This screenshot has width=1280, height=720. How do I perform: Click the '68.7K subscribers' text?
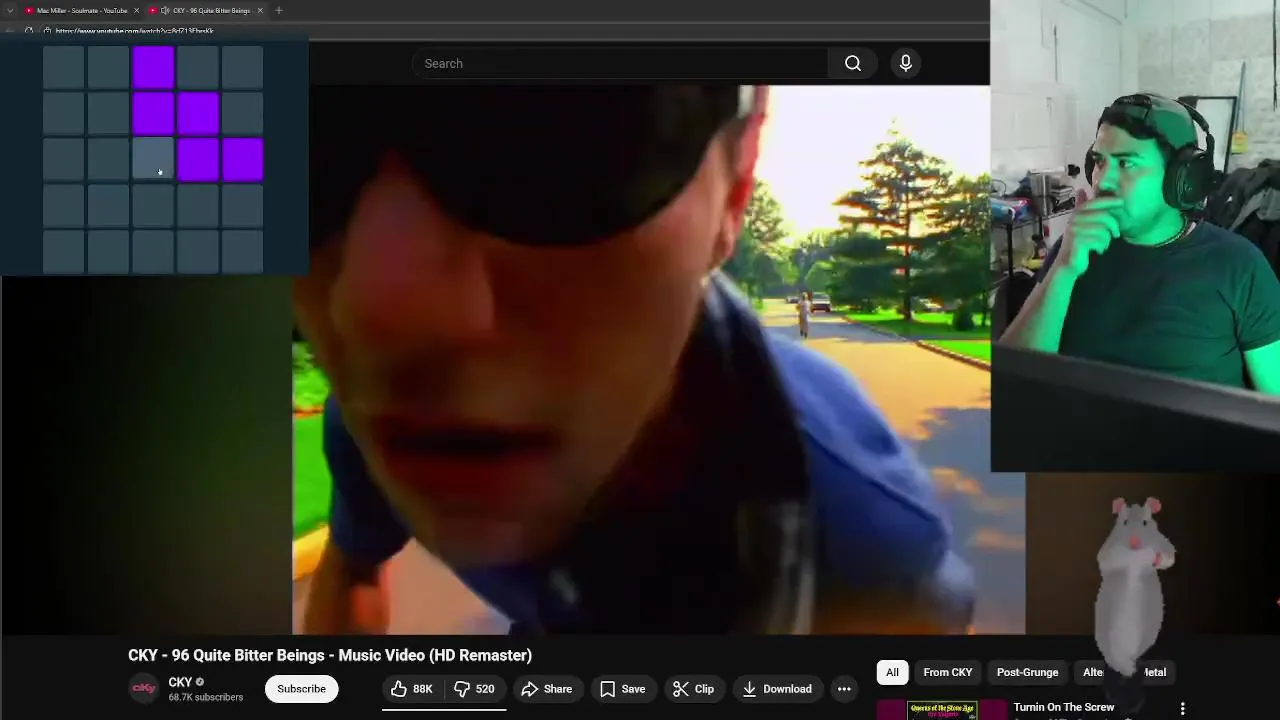(x=205, y=697)
